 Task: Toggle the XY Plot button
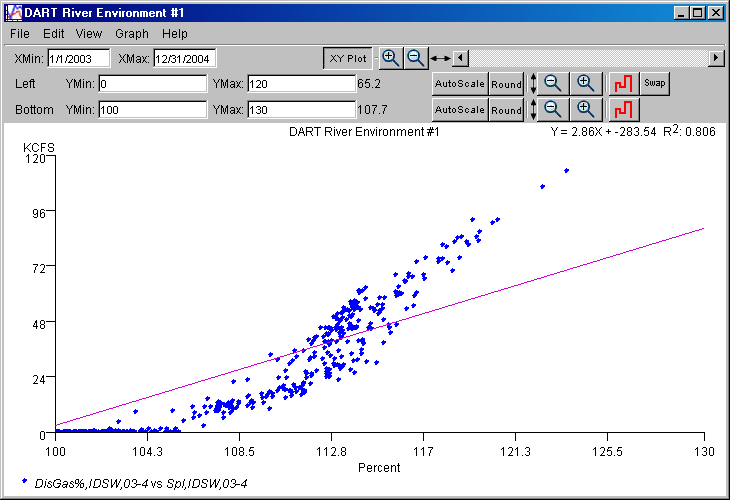point(349,59)
